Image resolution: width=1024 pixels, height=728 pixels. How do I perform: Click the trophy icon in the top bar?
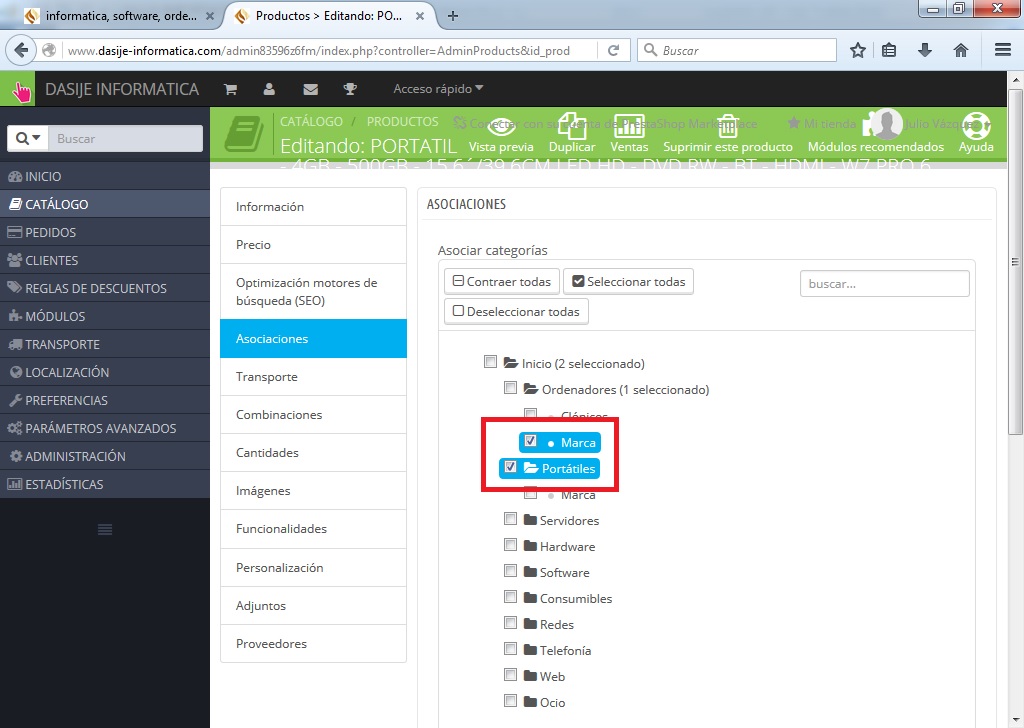[350, 89]
